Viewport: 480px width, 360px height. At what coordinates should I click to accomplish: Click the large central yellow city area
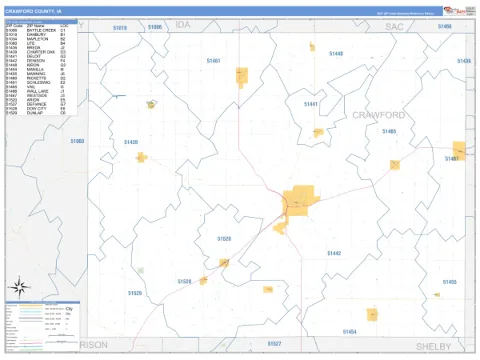click(299, 201)
